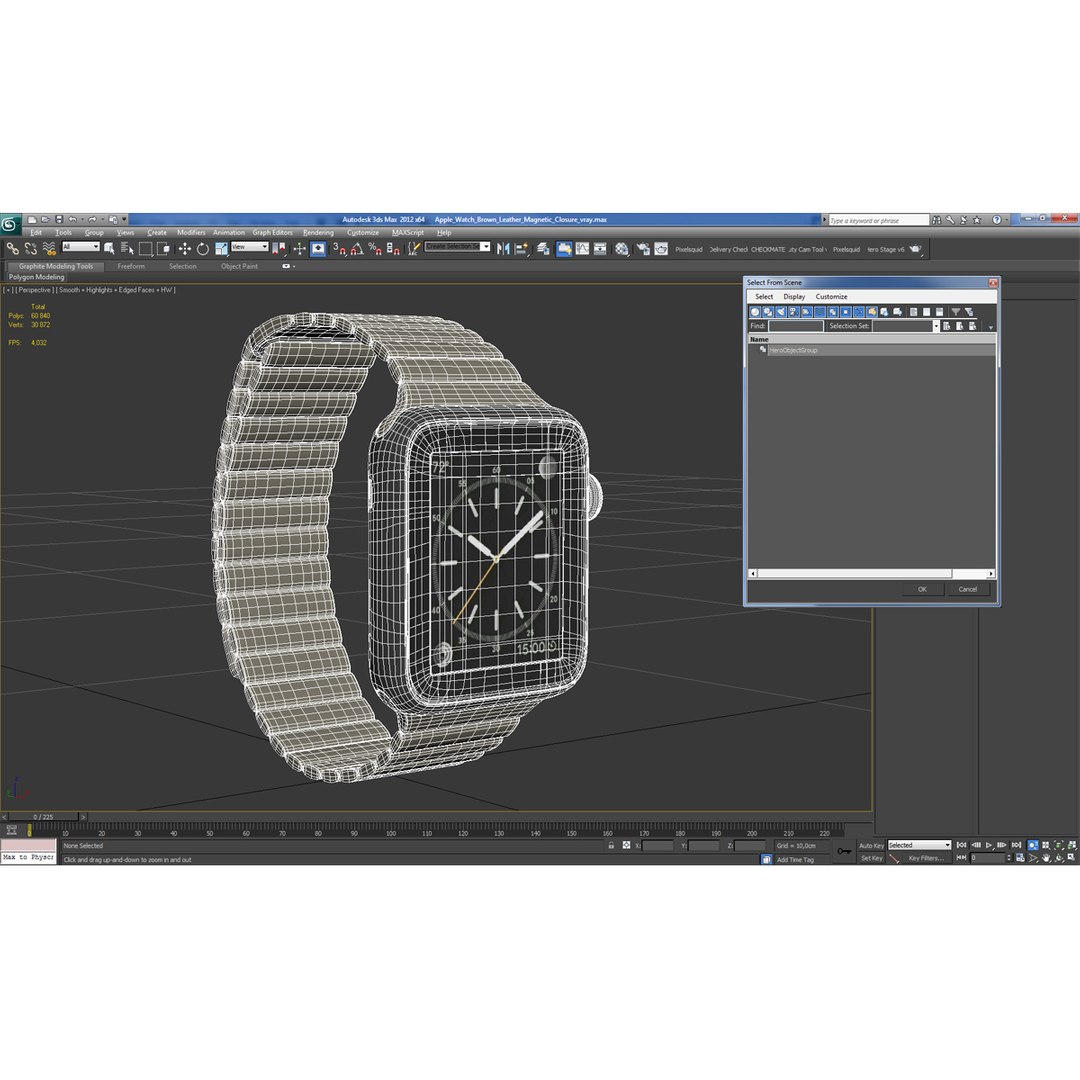
Task: Click the keyword search field in title bar
Action: tap(878, 220)
